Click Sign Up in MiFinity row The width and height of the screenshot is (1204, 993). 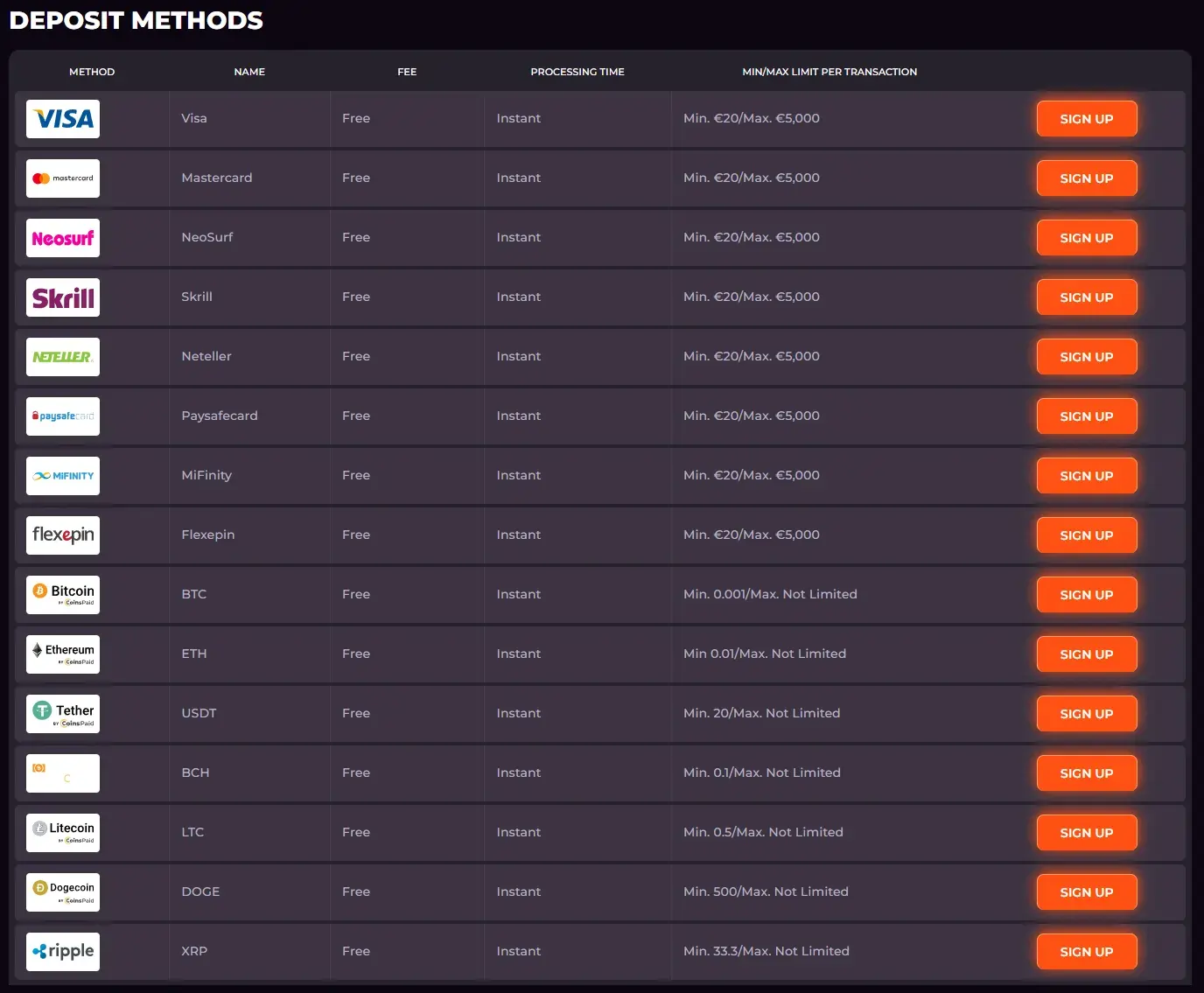click(1087, 476)
